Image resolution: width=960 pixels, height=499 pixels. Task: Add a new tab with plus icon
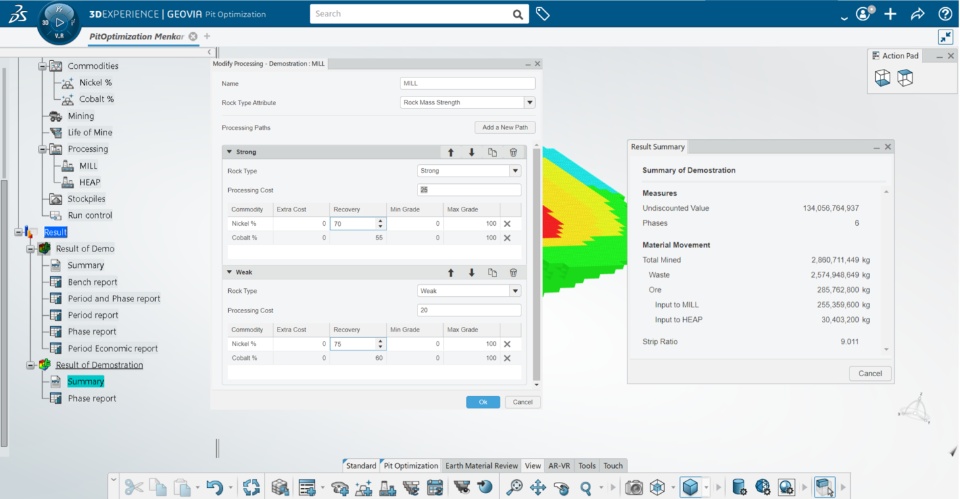pos(207,37)
